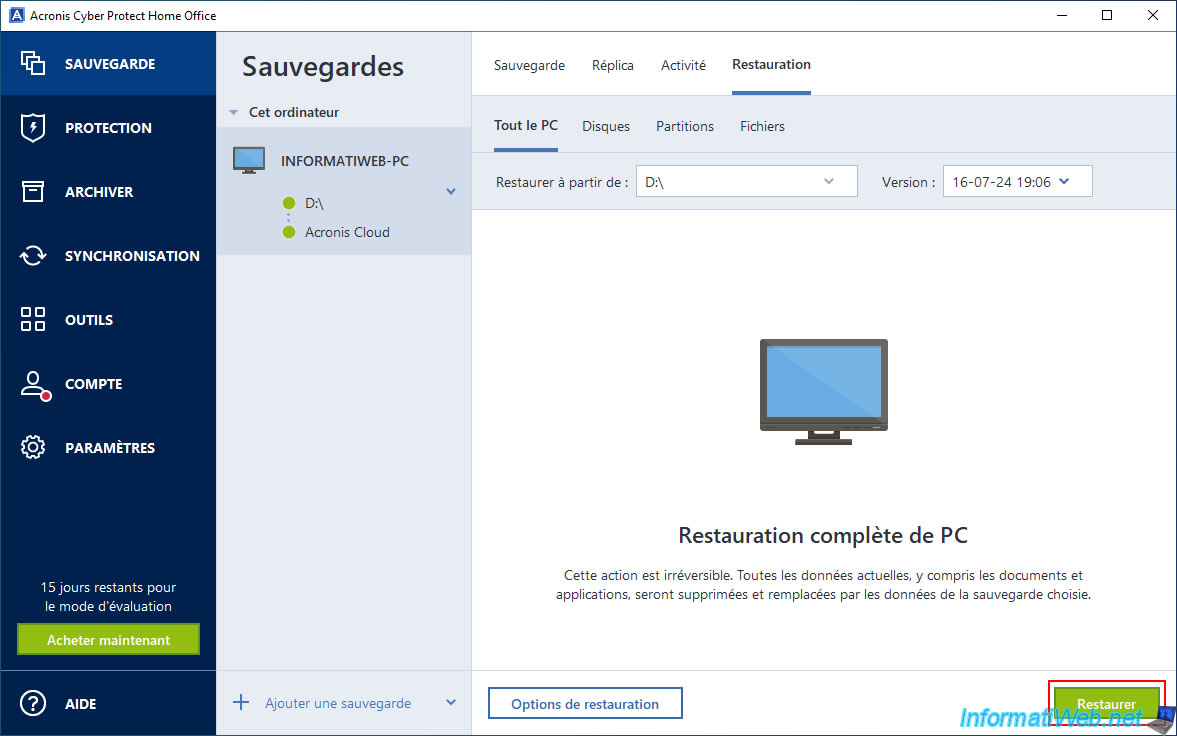The height and width of the screenshot is (736, 1177).
Task: Click the green dot beside Acronis Cloud
Action: 289,232
